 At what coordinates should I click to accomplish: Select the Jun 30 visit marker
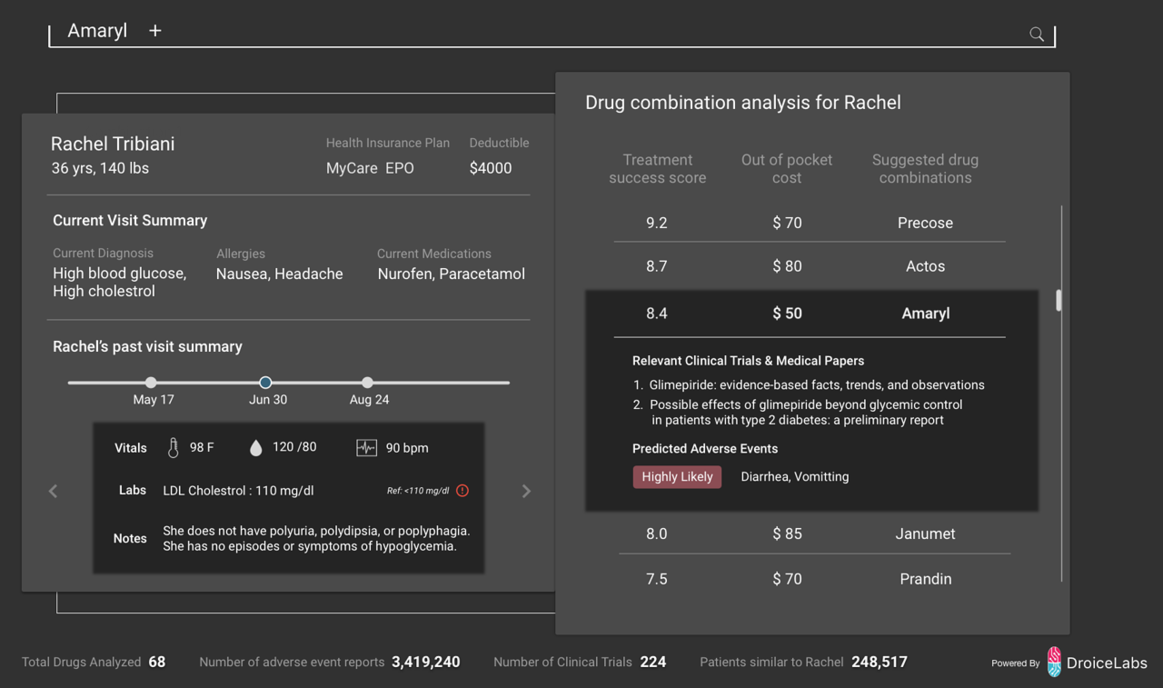pyautogui.click(x=266, y=383)
